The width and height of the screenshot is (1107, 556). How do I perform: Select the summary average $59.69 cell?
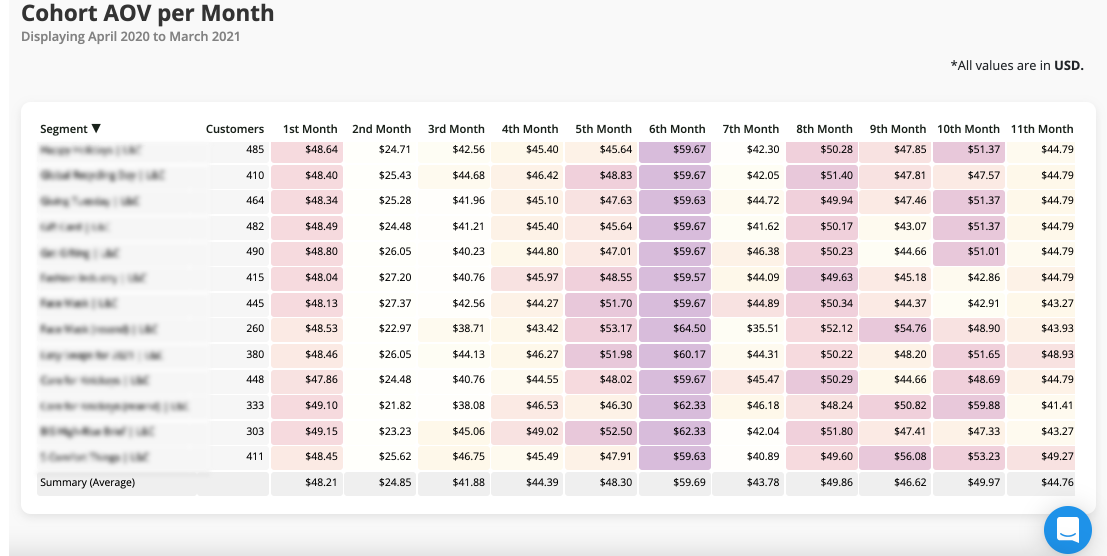pos(676,483)
